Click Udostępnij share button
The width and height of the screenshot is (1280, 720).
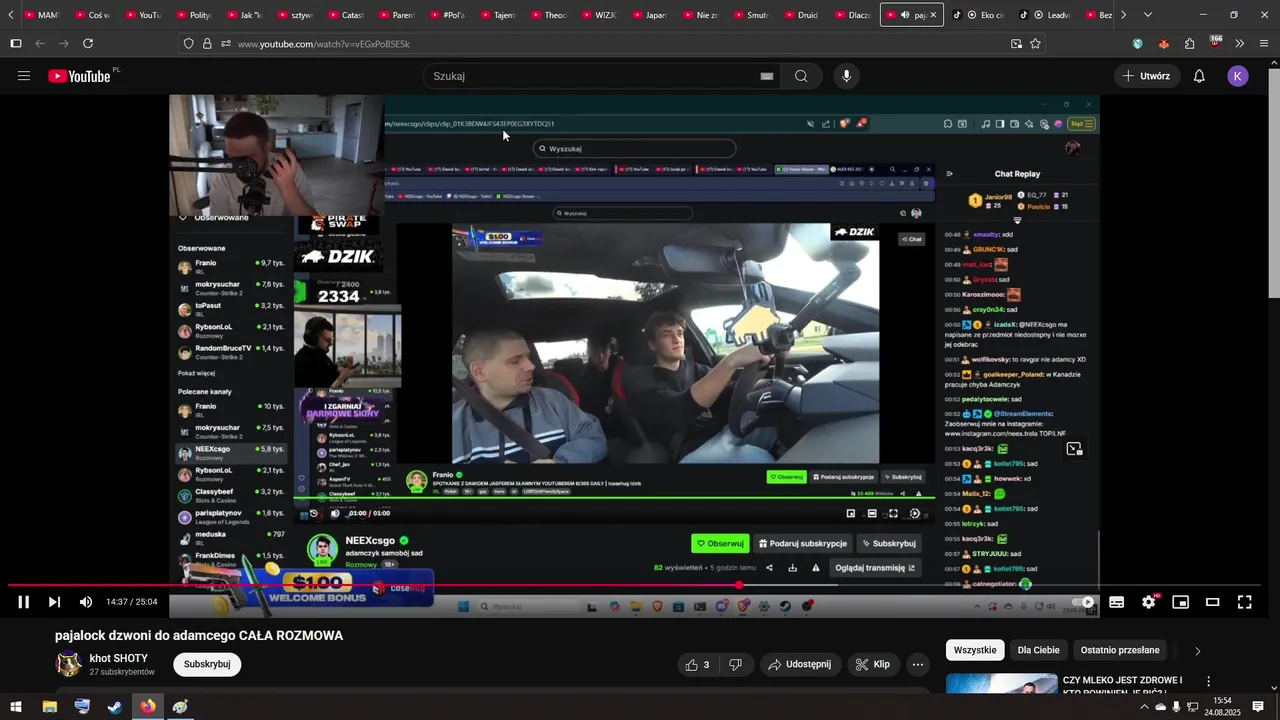tap(799, 665)
